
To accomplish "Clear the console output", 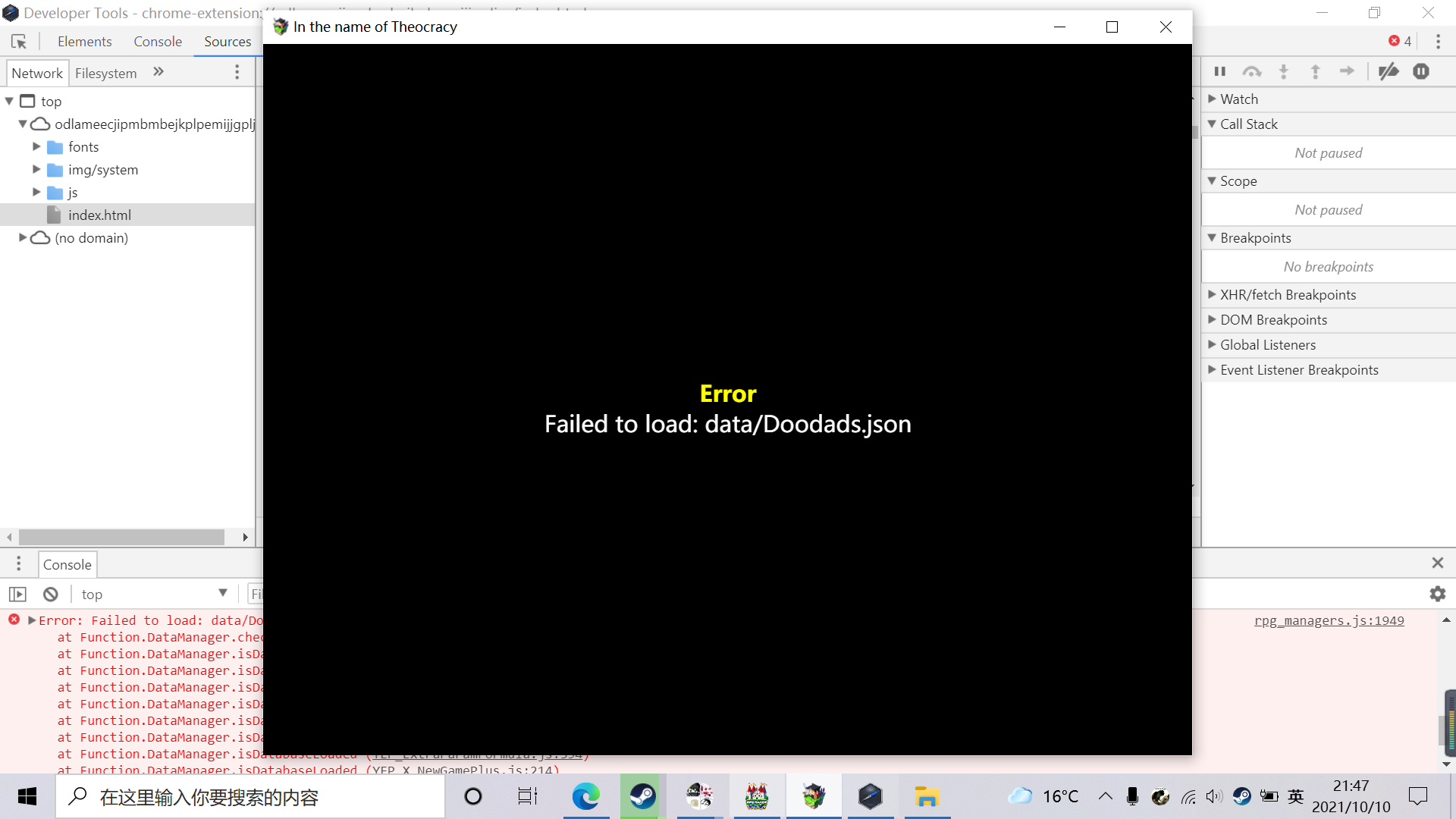I will point(51,595).
